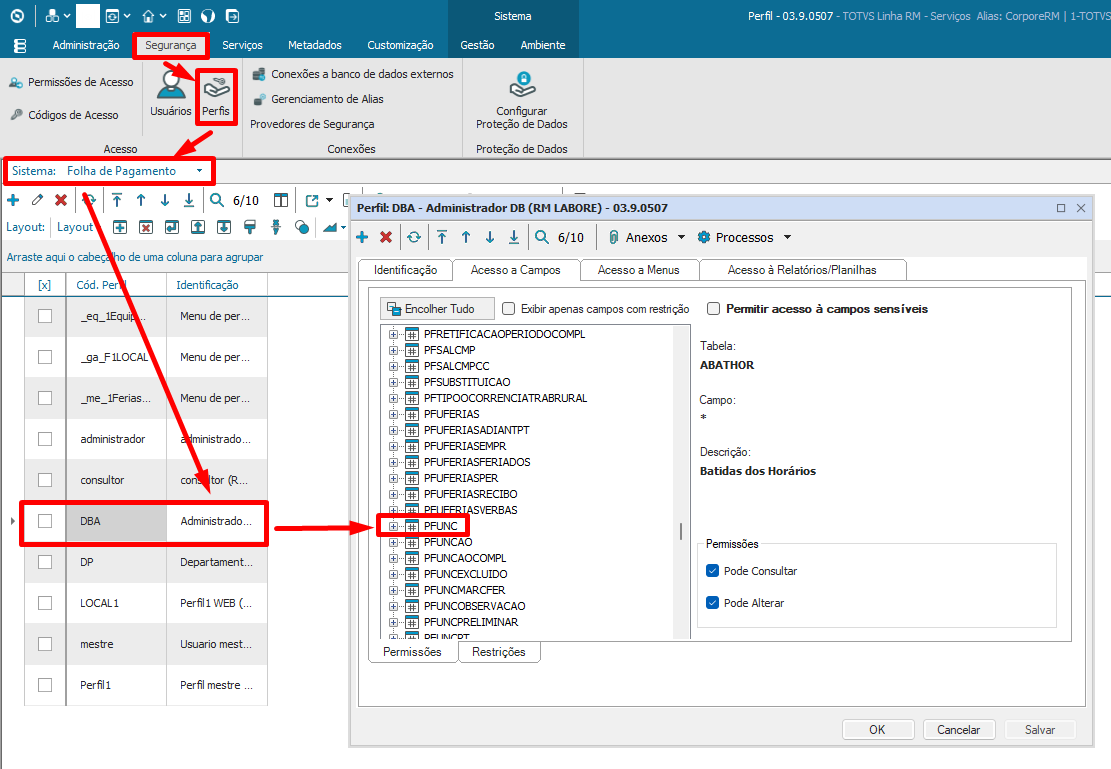Go to first record in profile list
This screenshot has height=769, width=1111.
(117, 201)
